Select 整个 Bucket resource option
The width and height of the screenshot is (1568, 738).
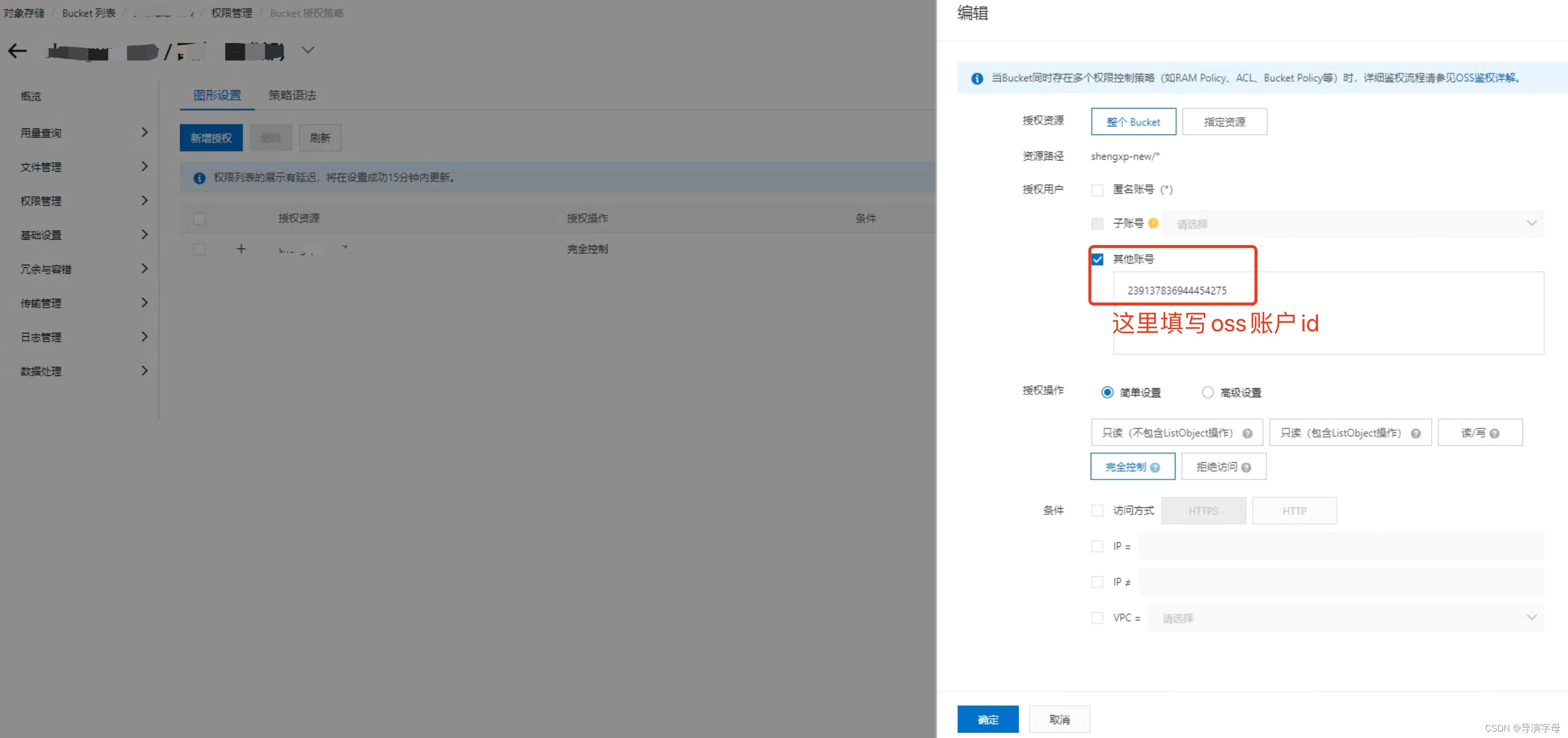pos(1133,123)
